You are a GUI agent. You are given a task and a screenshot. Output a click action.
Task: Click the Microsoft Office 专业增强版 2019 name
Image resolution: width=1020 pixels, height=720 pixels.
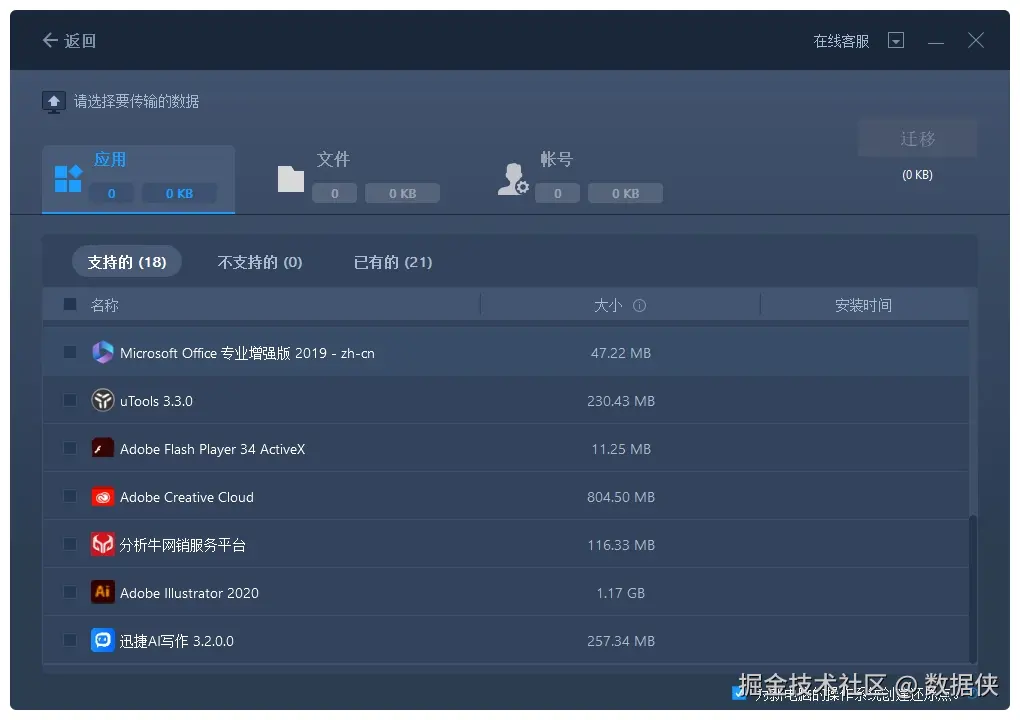click(247, 353)
